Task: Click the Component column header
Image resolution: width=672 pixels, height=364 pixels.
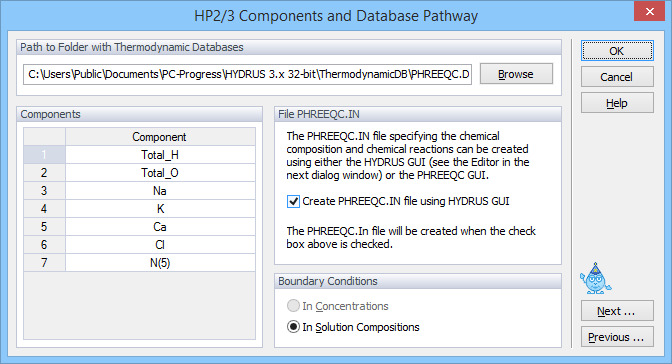Action: 160,137
